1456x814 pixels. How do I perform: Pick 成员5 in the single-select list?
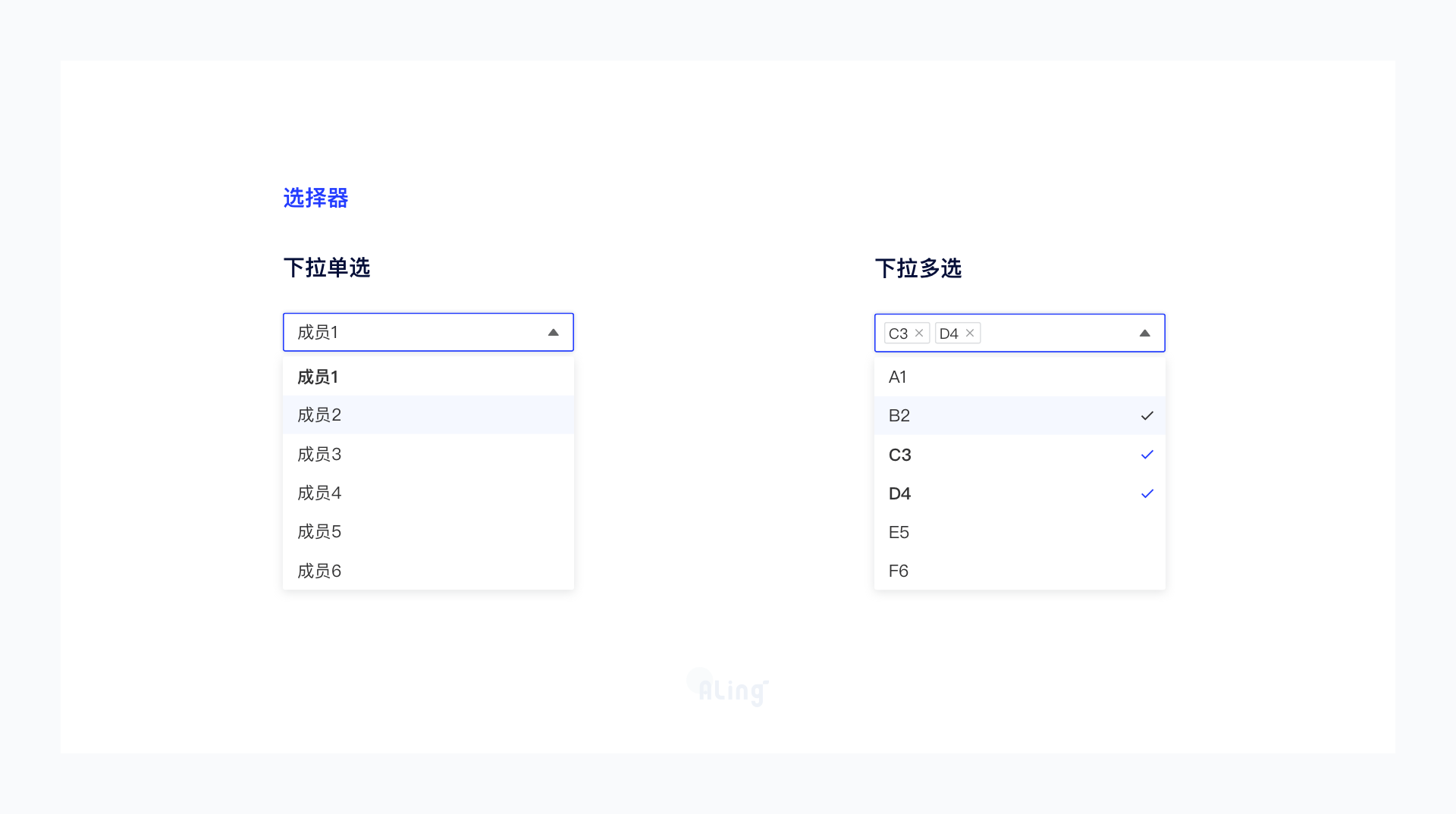tap(319, 532)
